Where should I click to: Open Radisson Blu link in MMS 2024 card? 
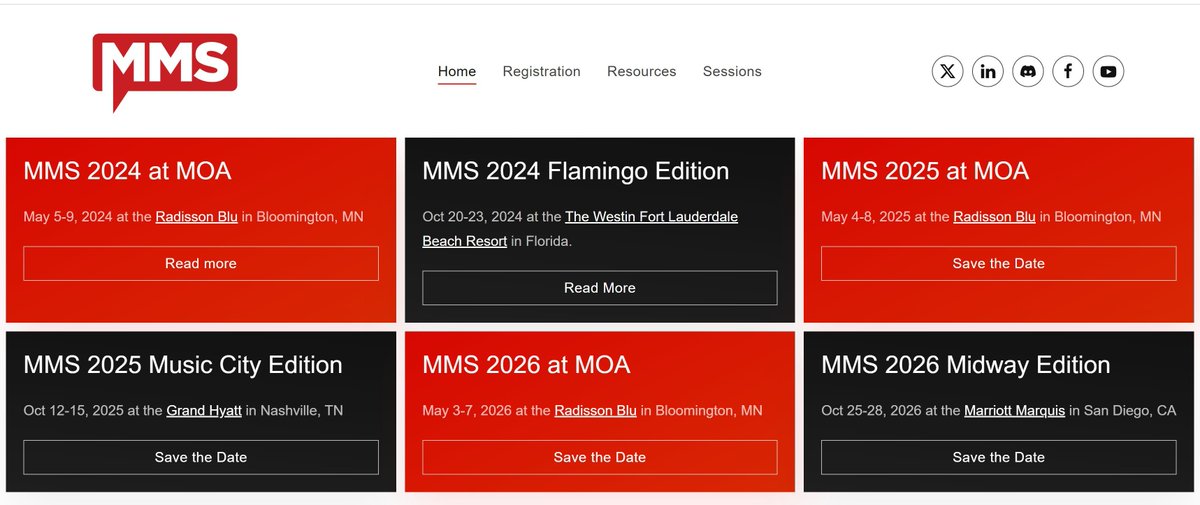point(196,216)
